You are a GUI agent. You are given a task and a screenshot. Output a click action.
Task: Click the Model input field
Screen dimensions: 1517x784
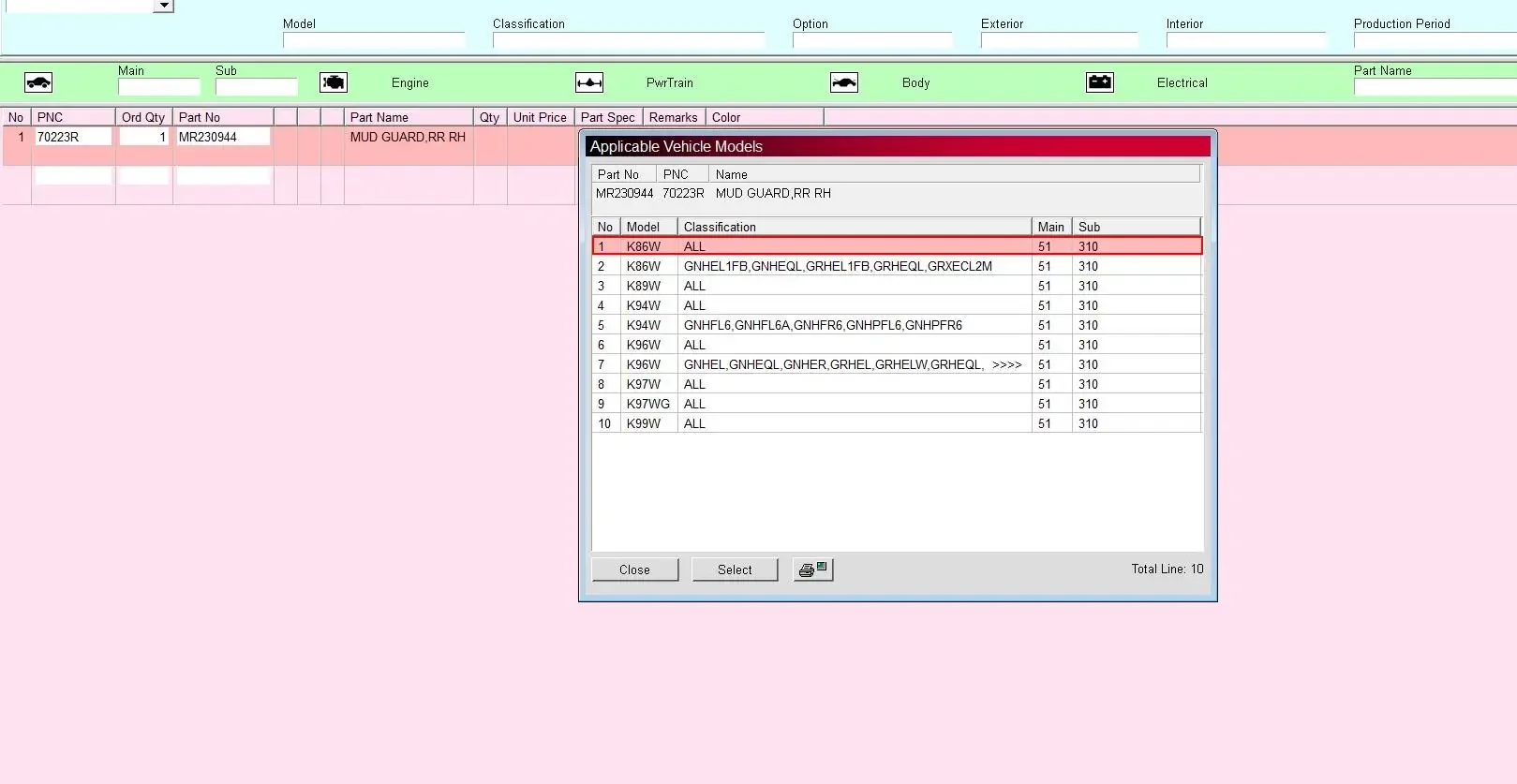373,40
